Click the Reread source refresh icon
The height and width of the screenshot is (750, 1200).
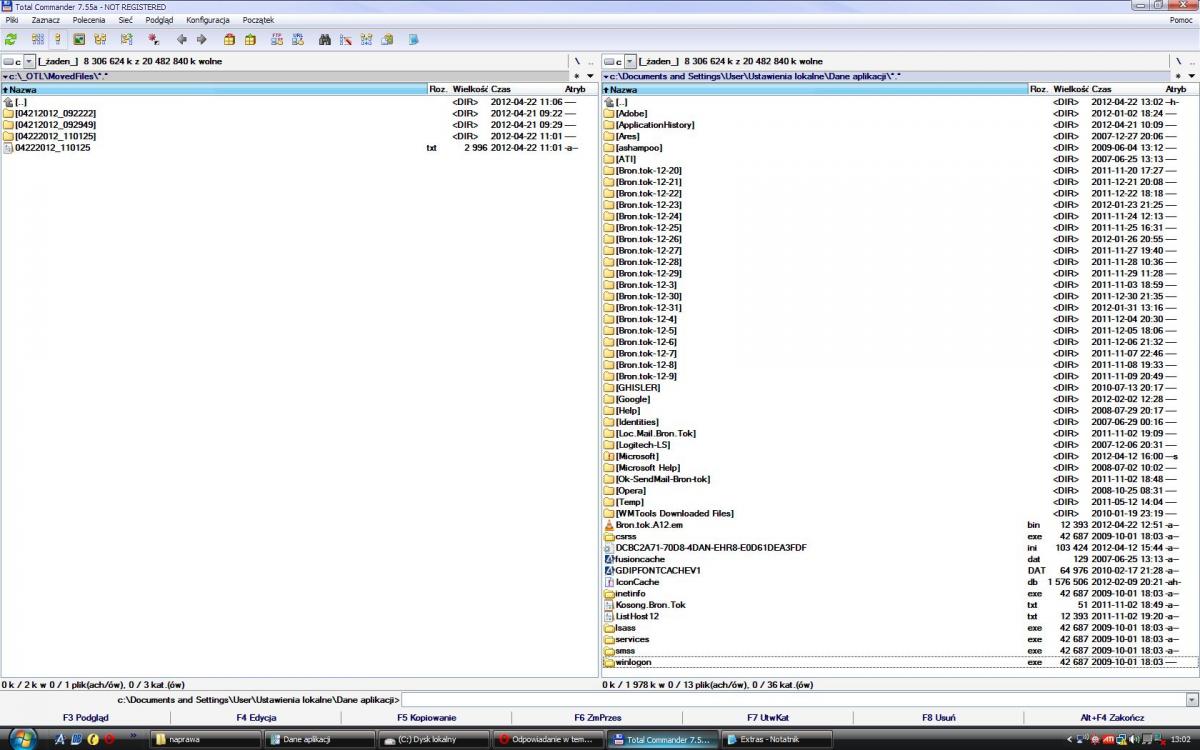(11, 40)
